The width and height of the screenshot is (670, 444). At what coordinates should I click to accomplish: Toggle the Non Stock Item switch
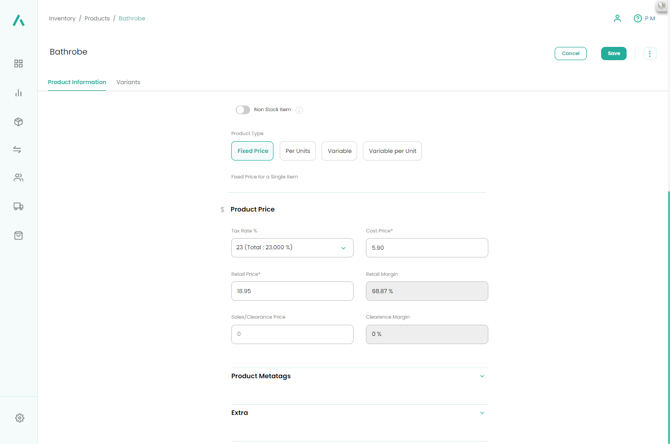coord(243,110)
